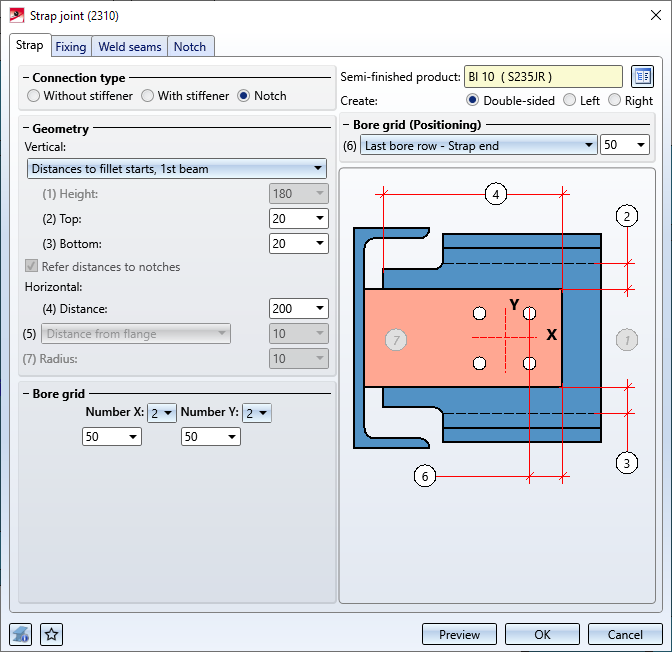
Task: Click the favorites star icon
Action: tap(51, 634)
